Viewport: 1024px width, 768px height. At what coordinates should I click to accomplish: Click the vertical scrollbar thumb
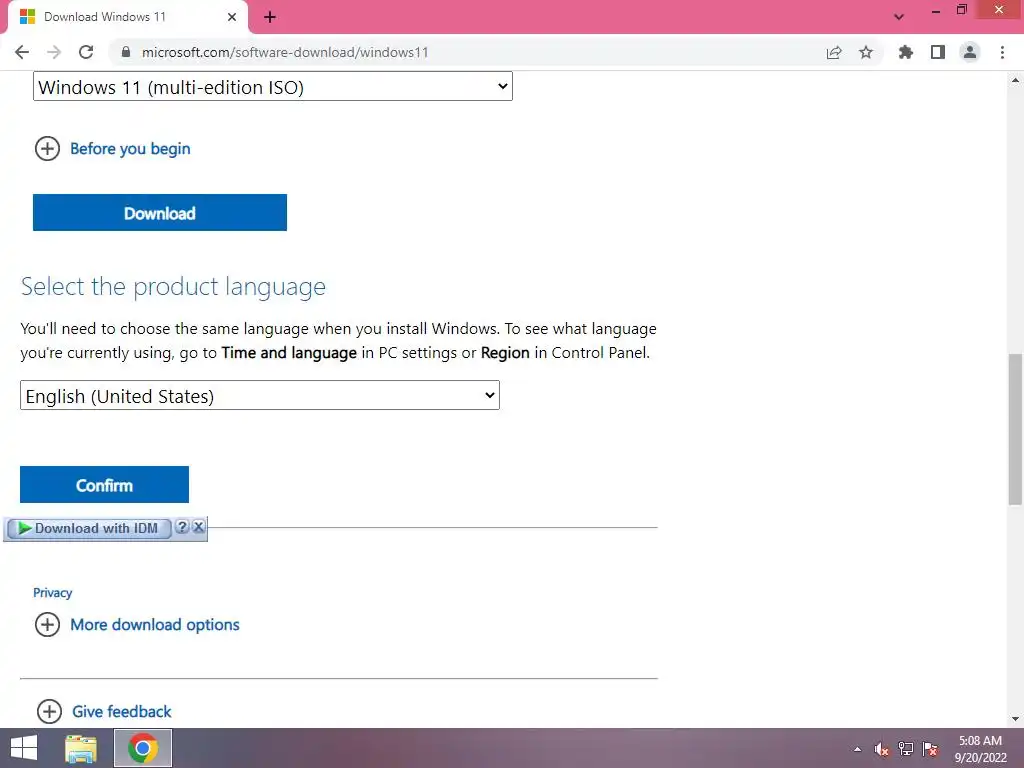(1015, 429)
